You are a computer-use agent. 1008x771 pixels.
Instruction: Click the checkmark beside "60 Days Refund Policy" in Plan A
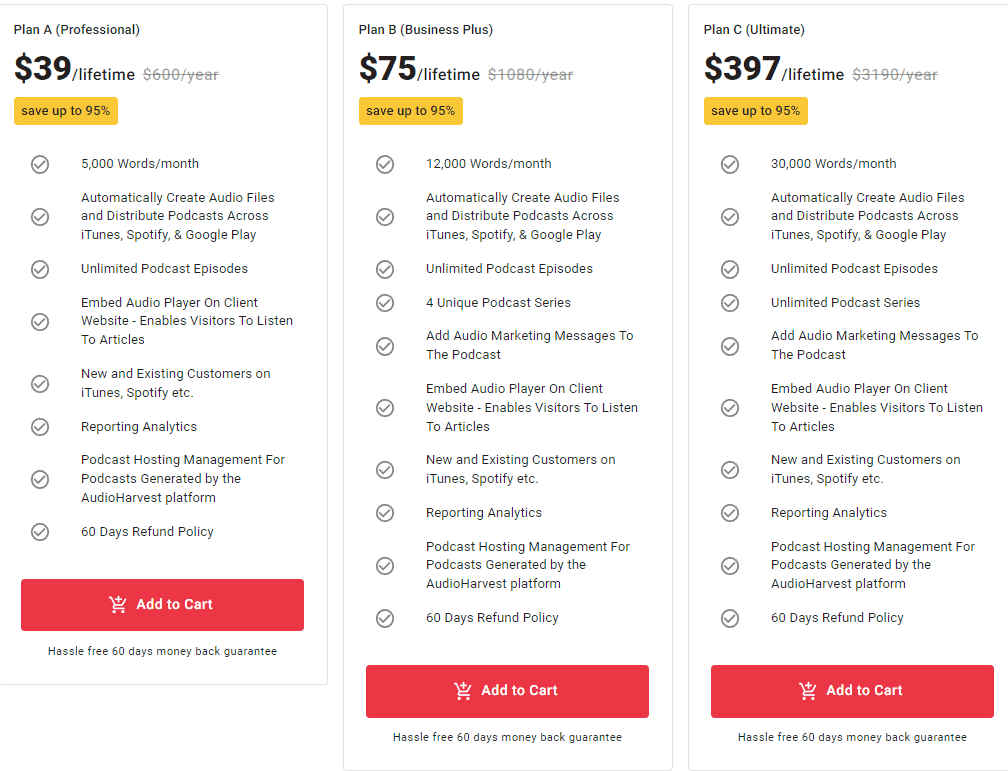click(x=40, y=532)
